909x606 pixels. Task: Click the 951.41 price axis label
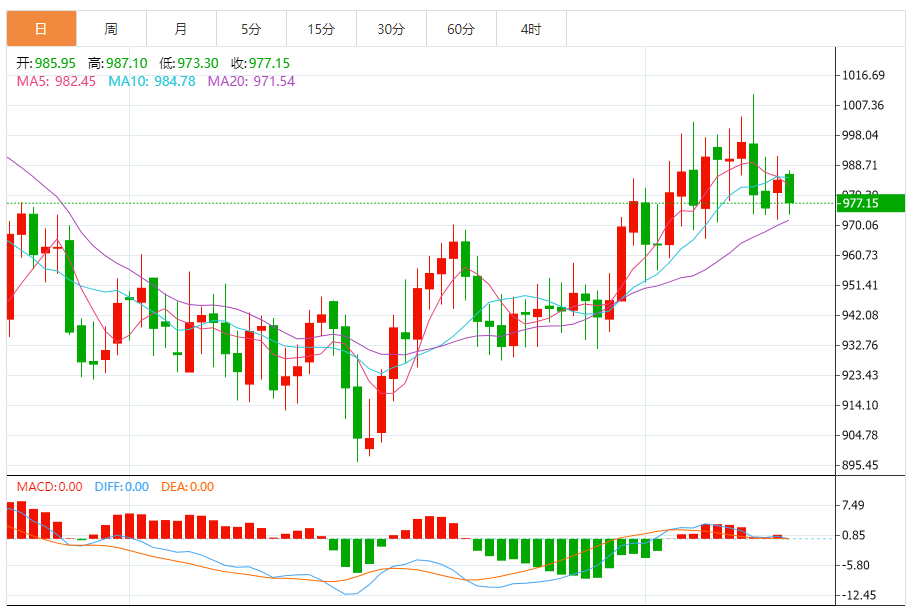click(860, 285)
